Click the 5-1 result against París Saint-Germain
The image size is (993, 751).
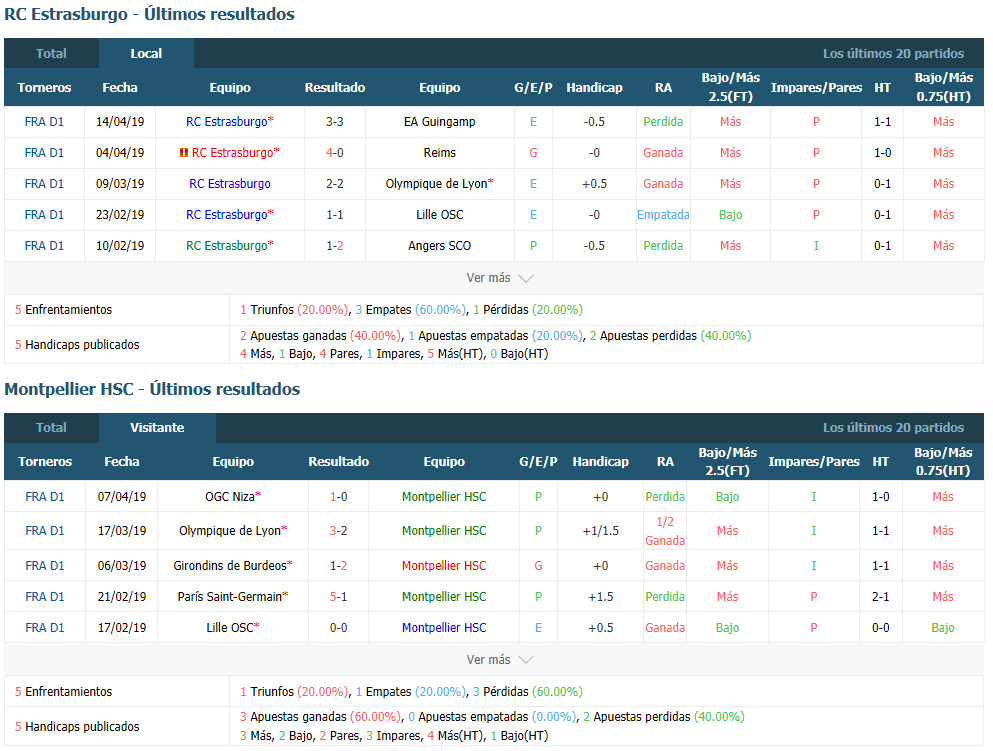click(x=339, y=596)
